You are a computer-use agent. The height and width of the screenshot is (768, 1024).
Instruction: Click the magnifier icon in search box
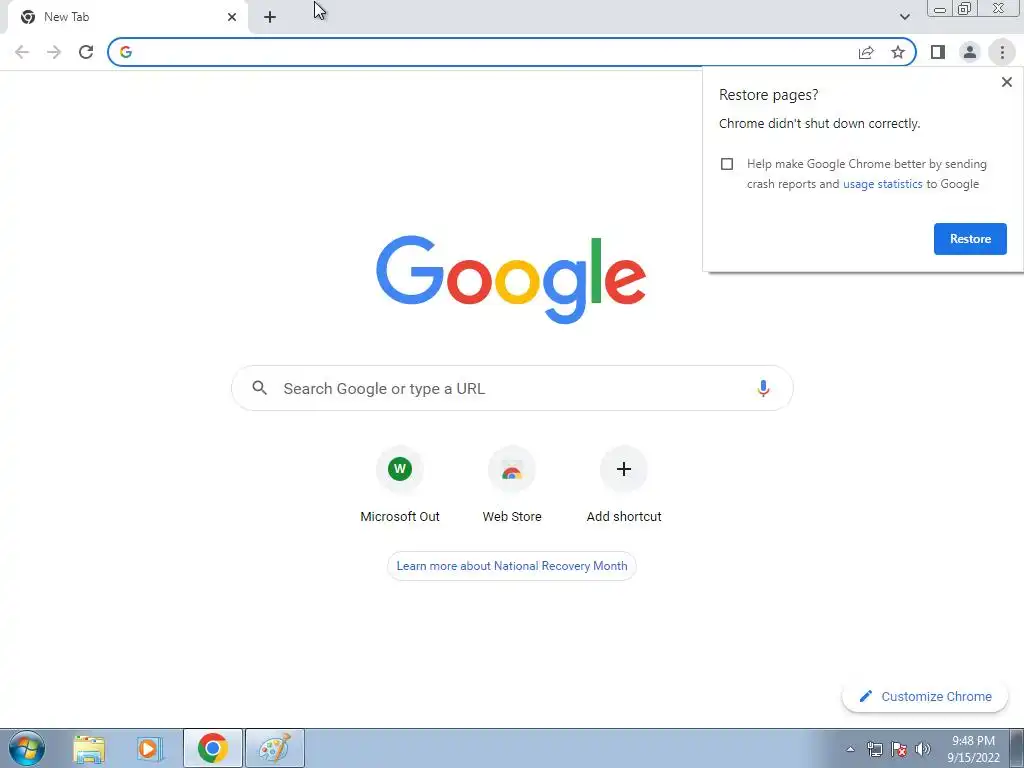click(x=259, y=388)
